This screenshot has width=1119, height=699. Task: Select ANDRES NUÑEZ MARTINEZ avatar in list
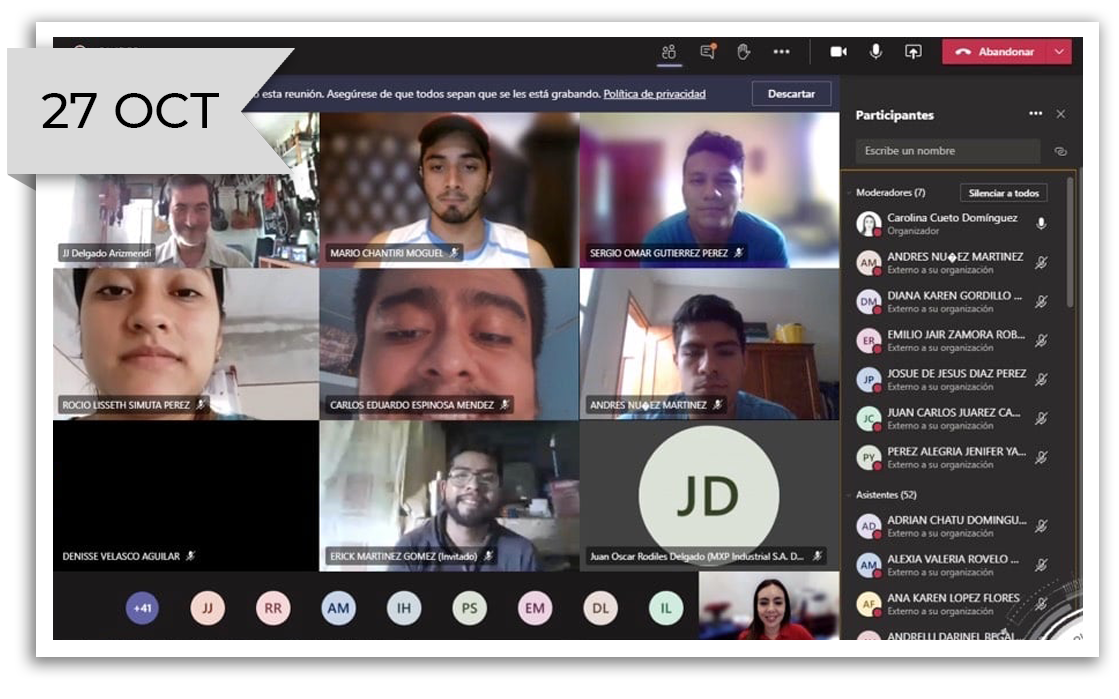869,263
